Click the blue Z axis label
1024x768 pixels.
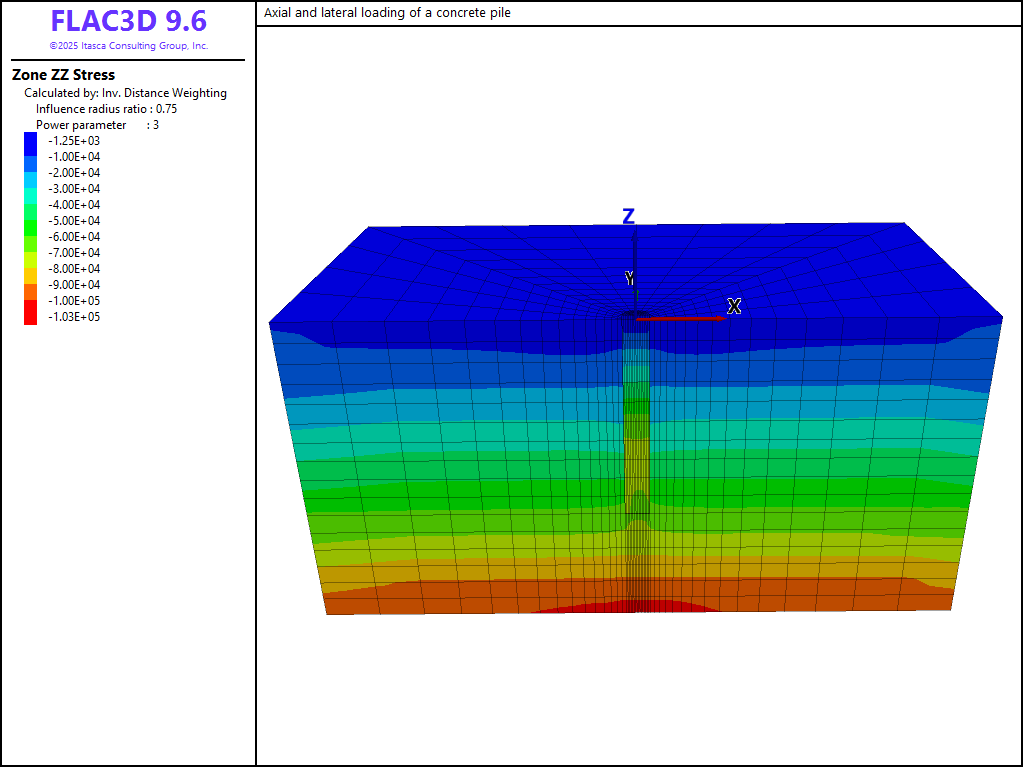point(628,217)
